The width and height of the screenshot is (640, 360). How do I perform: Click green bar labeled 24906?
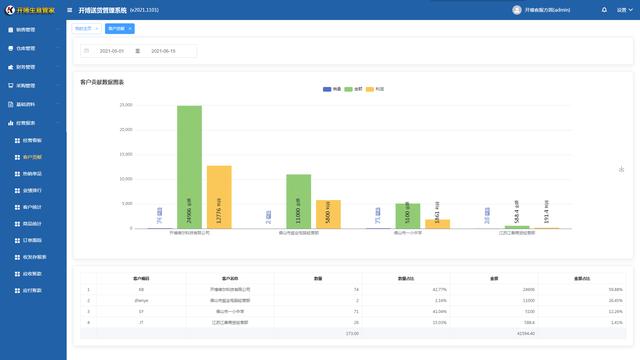tap(189, 167)
